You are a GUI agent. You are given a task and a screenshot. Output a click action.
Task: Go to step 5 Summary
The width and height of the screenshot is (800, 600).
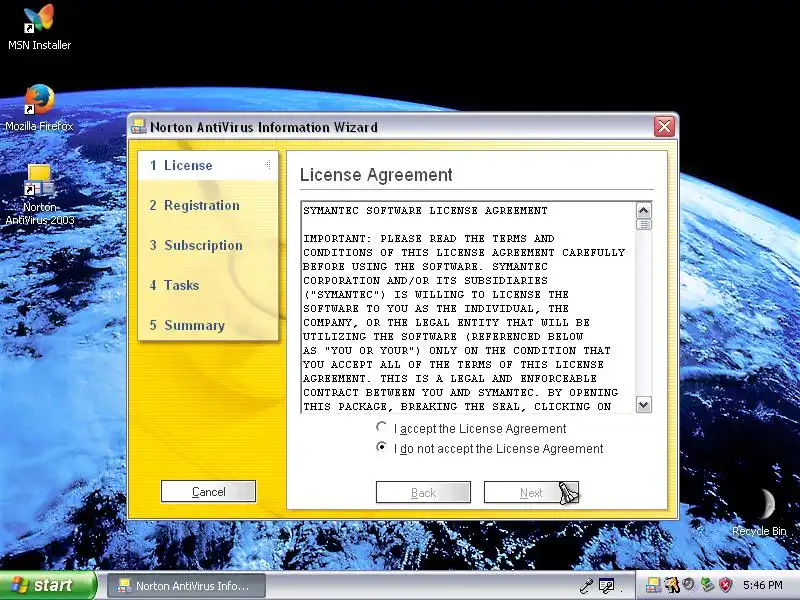pyautogui.click(x=187, y=326)
